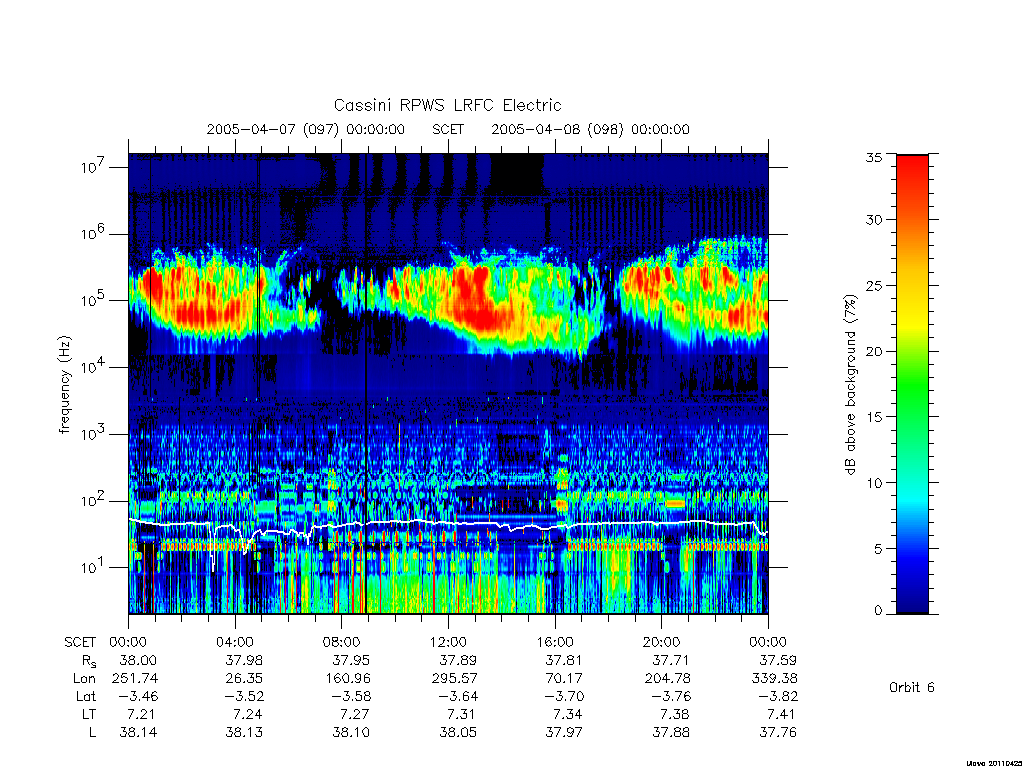Click the end timestamp 2005-04-08 (098) 00:00:00
The width and height of the screenshot is (1024, 768).
click(x=590, y=129)
